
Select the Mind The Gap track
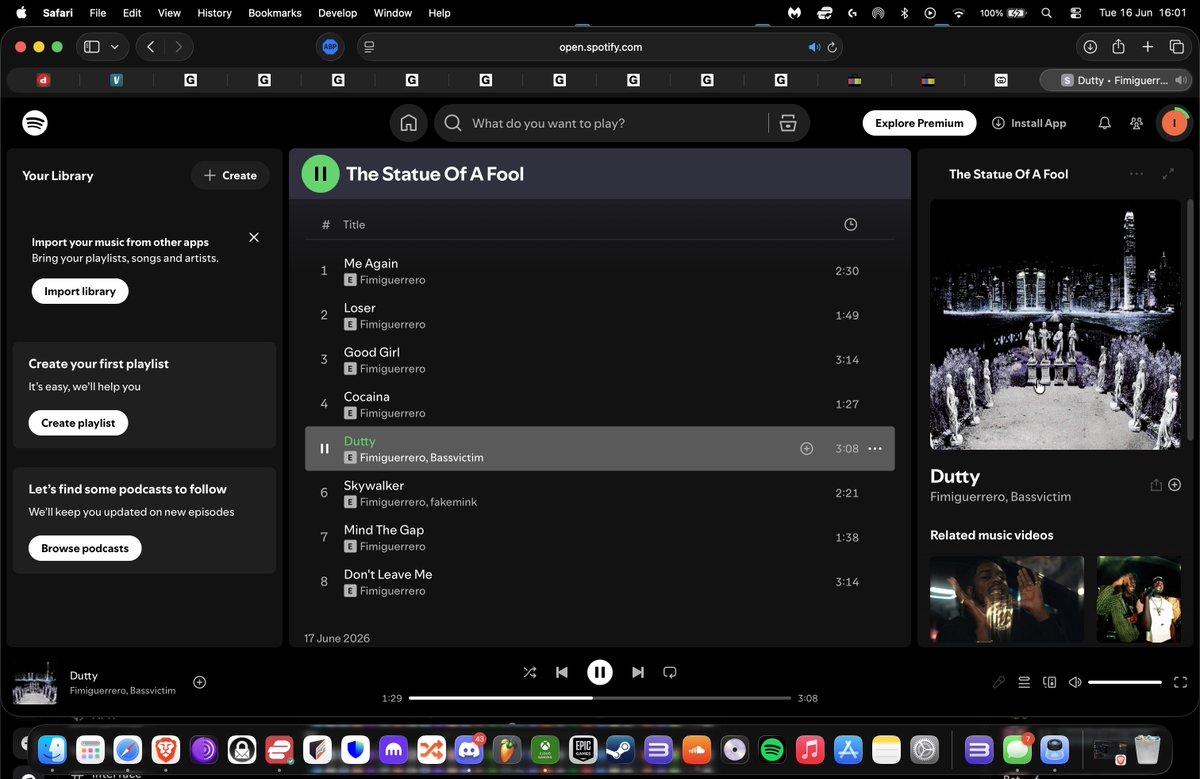600,537
